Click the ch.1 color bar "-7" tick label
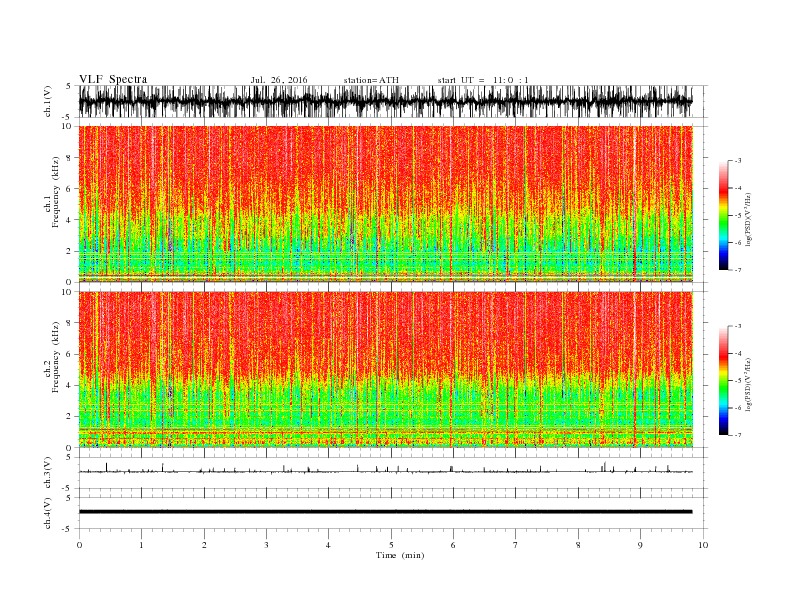 [738, 270]
